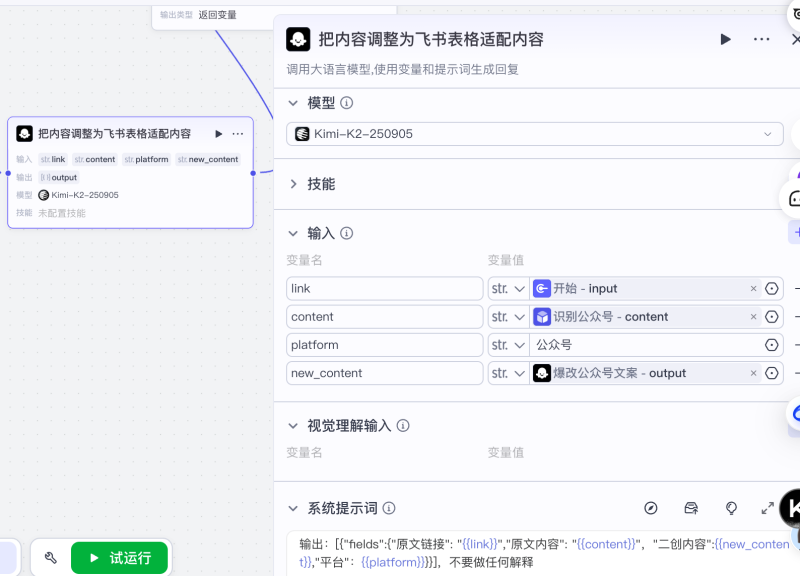Remove the 爆改公众号文案 - output variable
Screen dimensions: 800x576
[753, 372]
